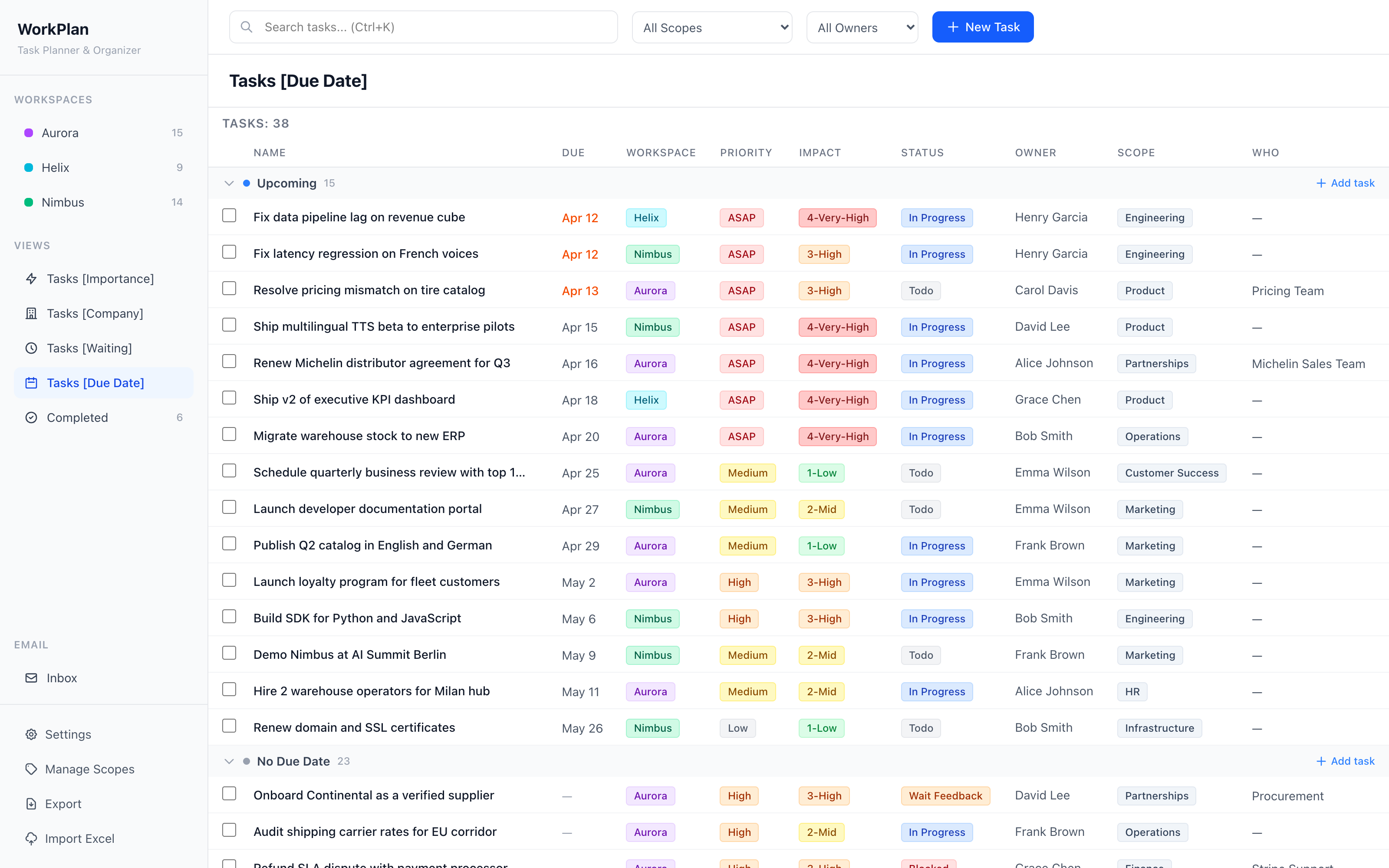Click the magnifier icon in search bar

pyautogui.click(x=246, y=27)
